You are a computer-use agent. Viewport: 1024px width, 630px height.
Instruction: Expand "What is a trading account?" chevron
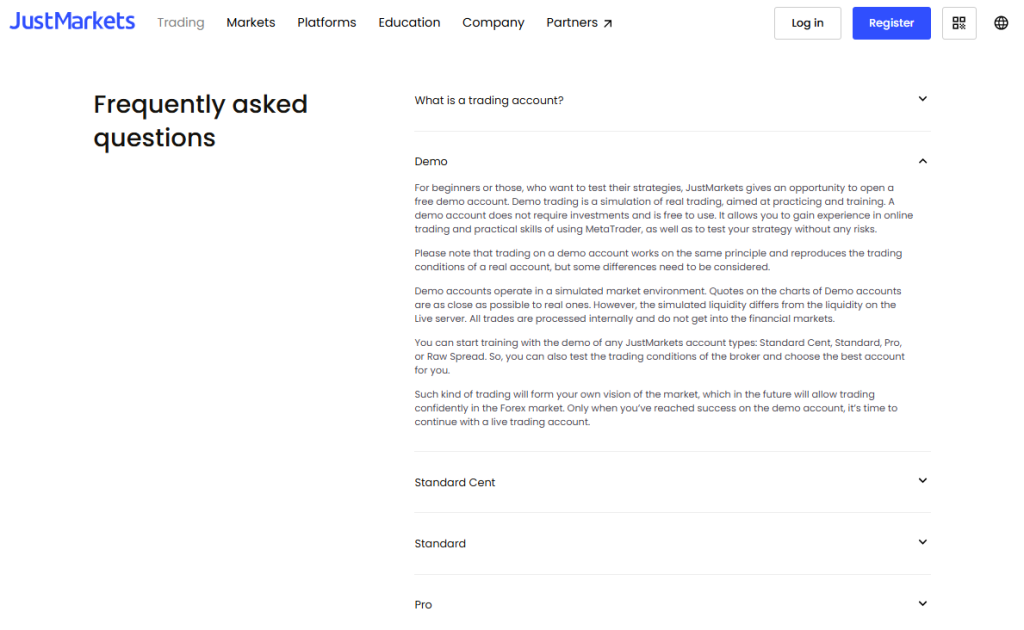pos(922,99)
